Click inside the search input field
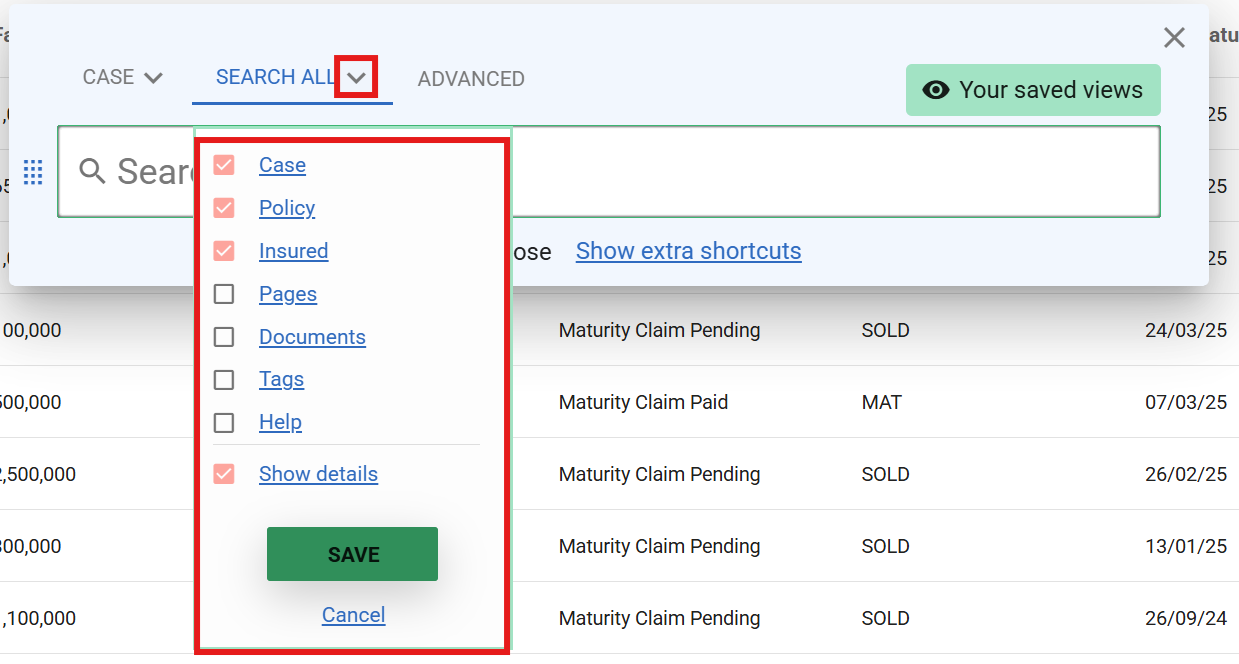The height and width of the screenshot is (664, 1239). click(830, 172)
